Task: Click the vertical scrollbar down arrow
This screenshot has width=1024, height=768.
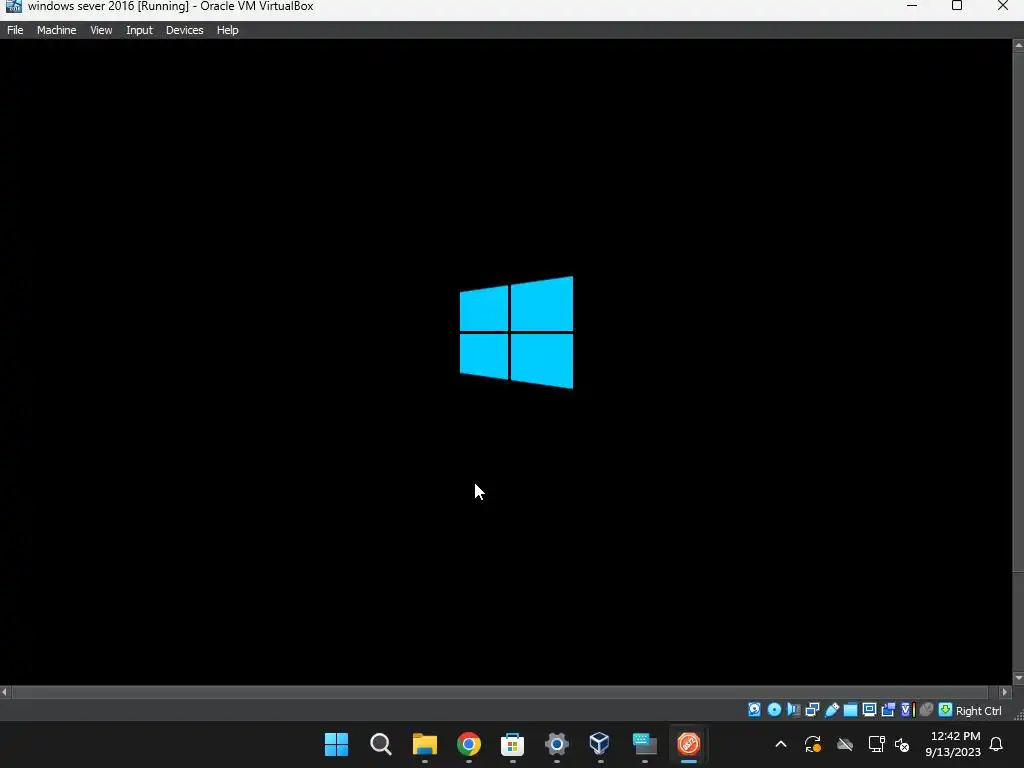Action: pyautogui.click(x=1018, y=679)
